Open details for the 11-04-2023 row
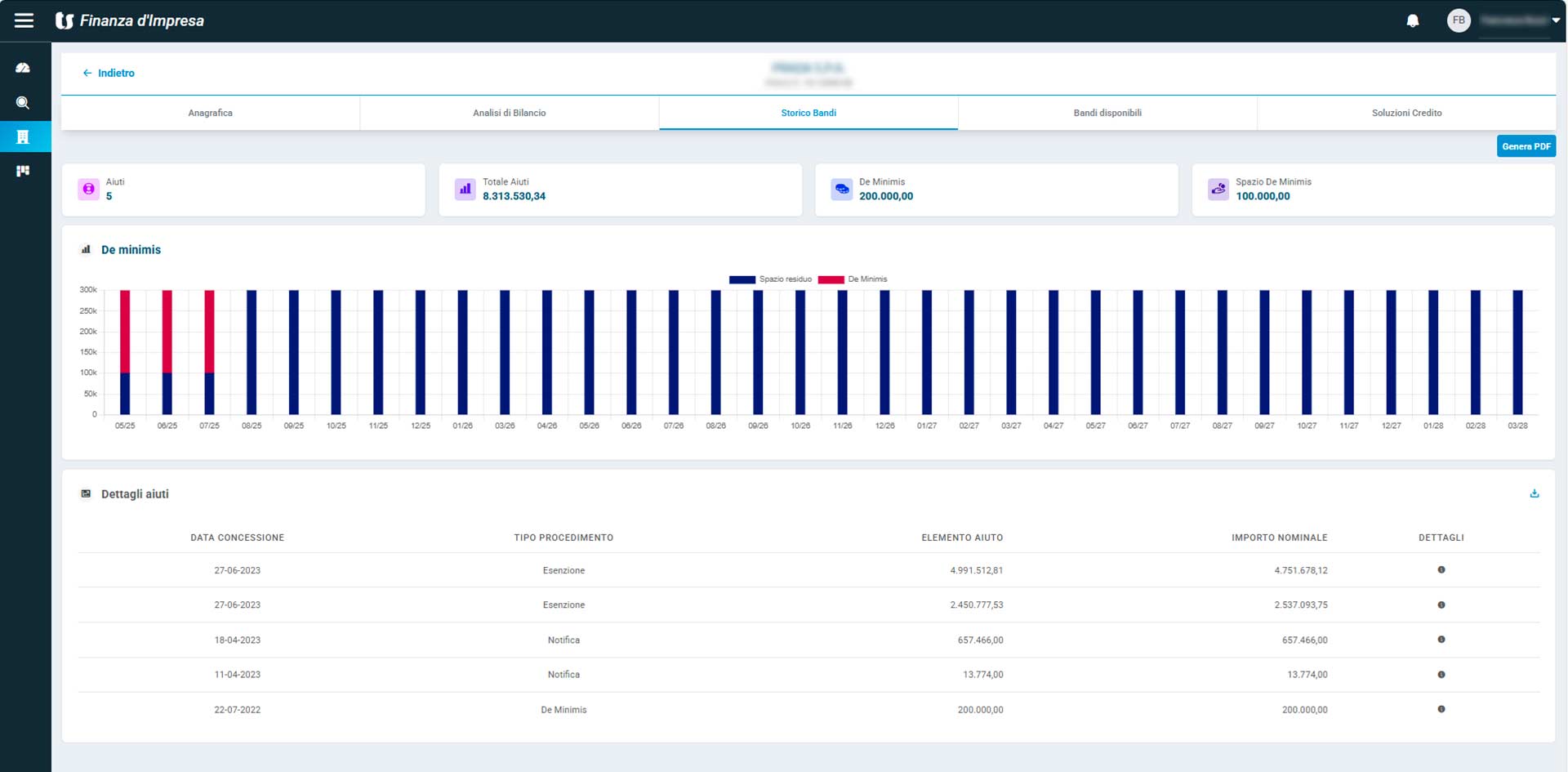1568x772 pixels. tap(1441, 675)
